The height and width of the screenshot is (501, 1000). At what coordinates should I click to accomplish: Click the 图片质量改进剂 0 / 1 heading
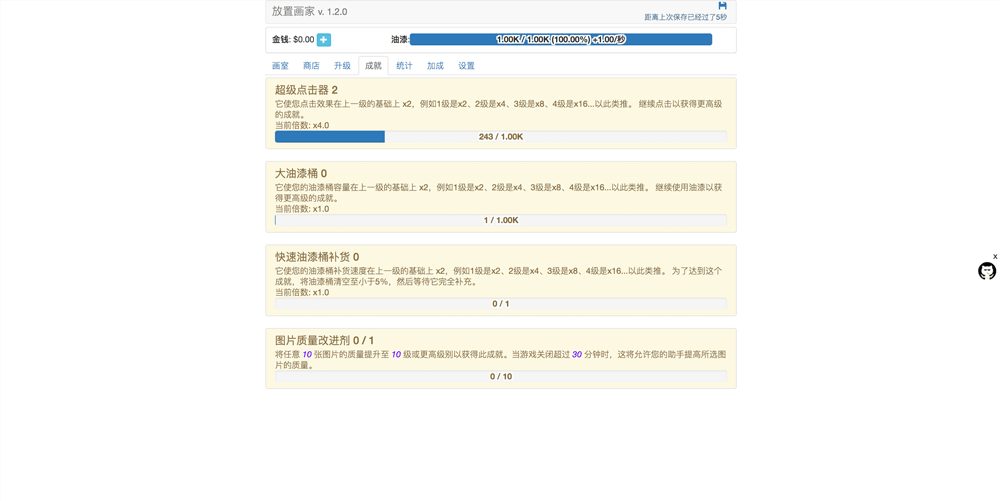coord(324,341)
